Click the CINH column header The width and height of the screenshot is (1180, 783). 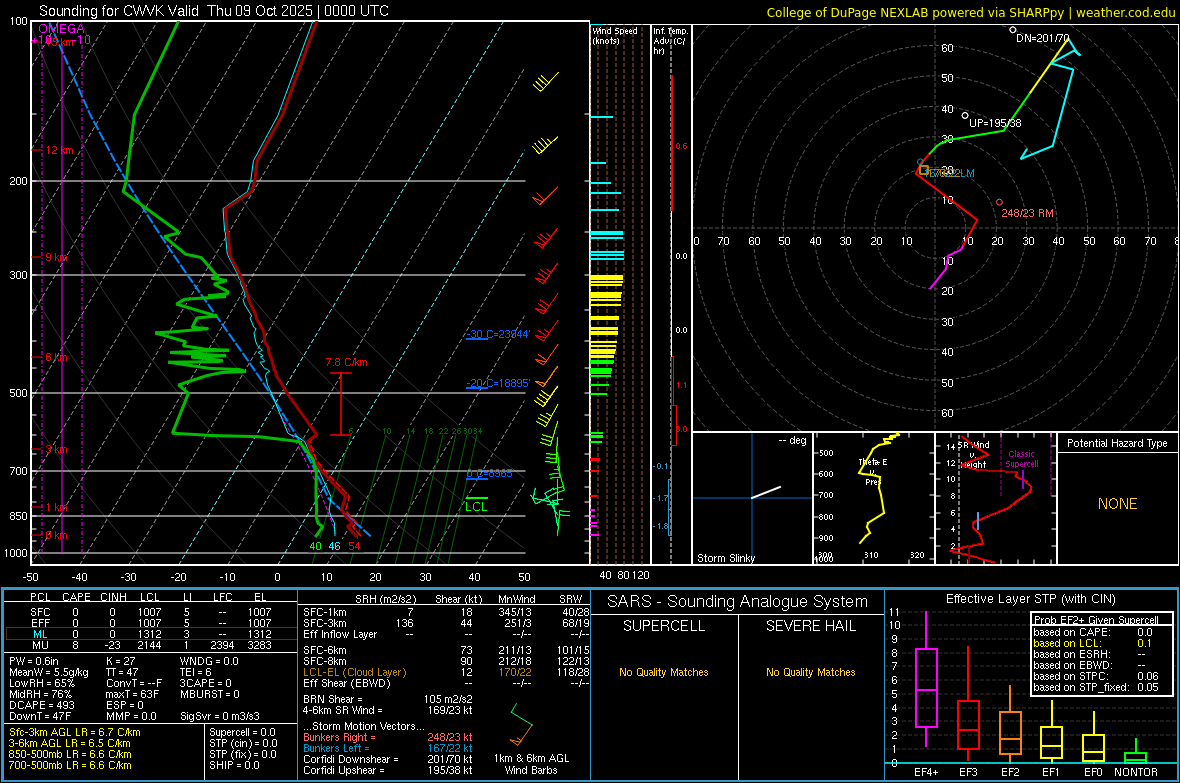[113, 597]
